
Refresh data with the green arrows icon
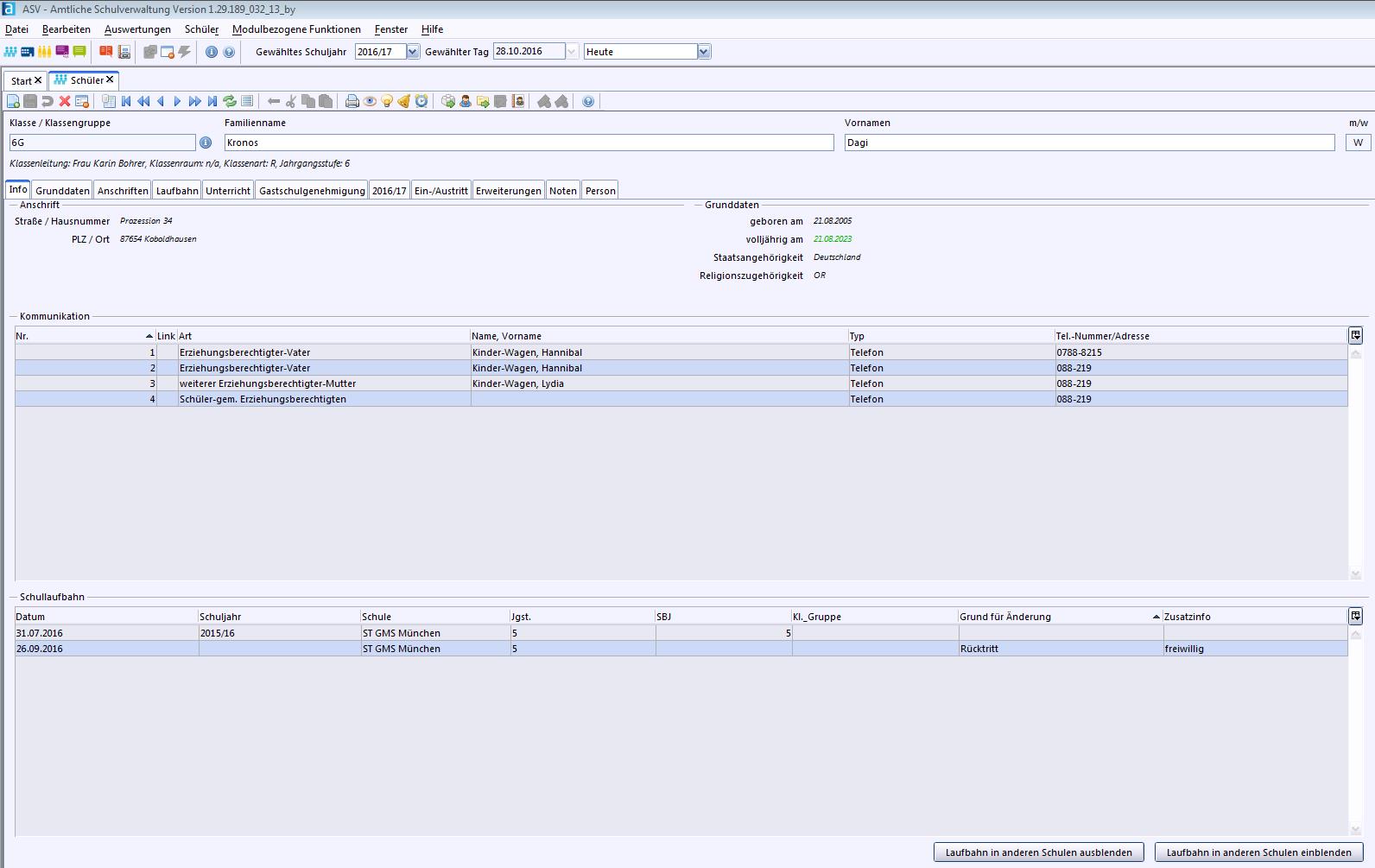click(230, 101)
